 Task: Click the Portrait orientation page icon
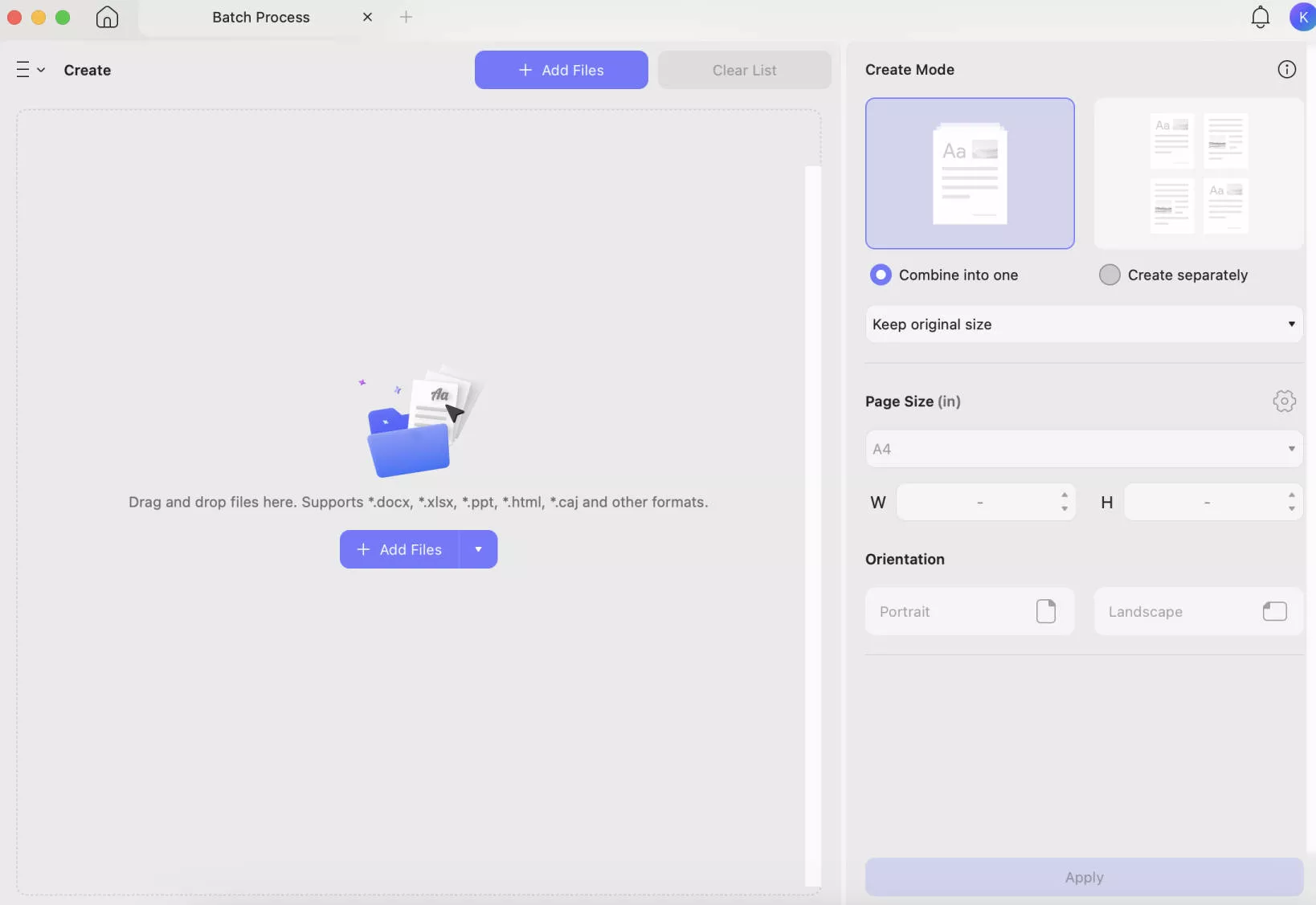[x=1046, y=611]
